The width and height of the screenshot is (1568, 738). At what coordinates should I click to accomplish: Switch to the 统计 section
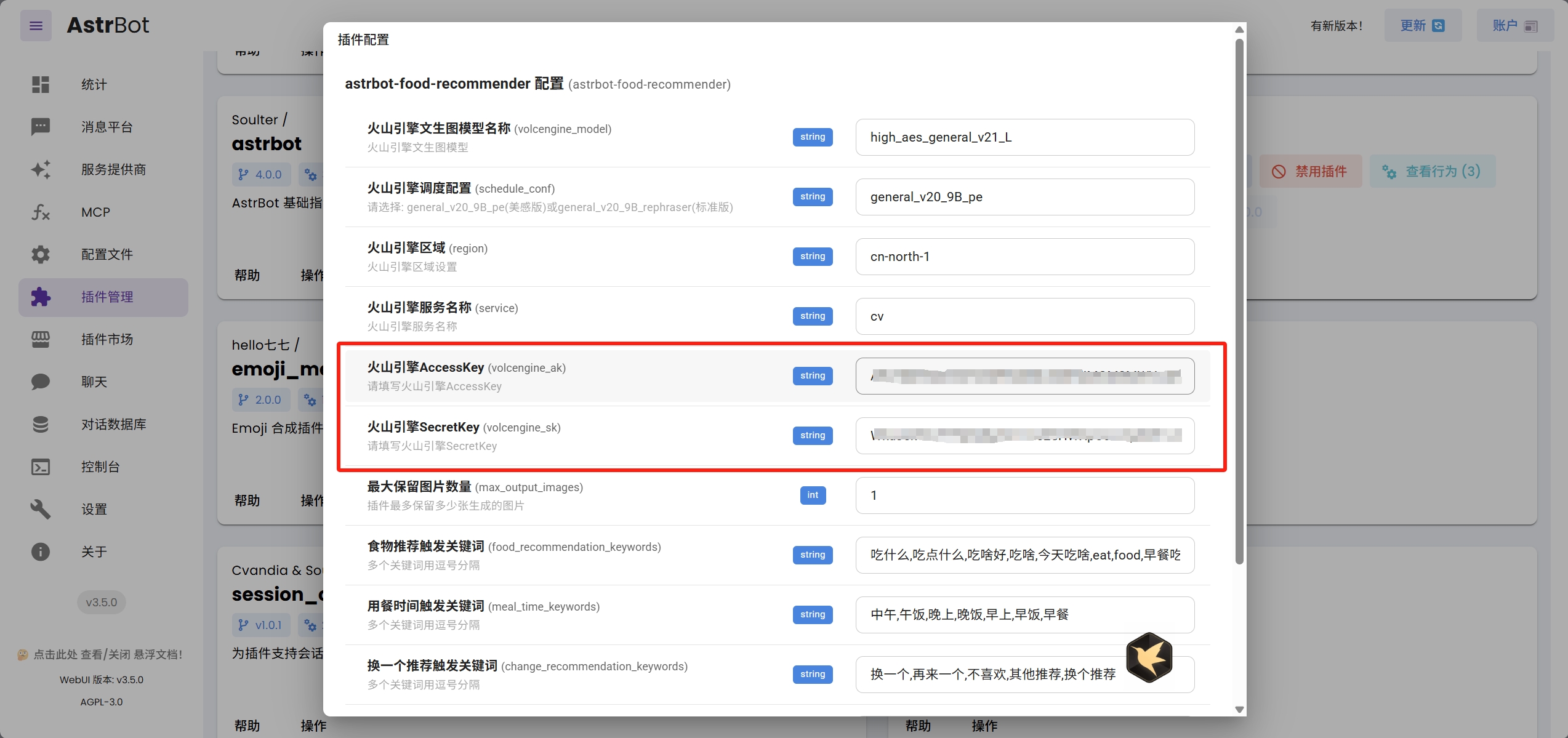40,84
